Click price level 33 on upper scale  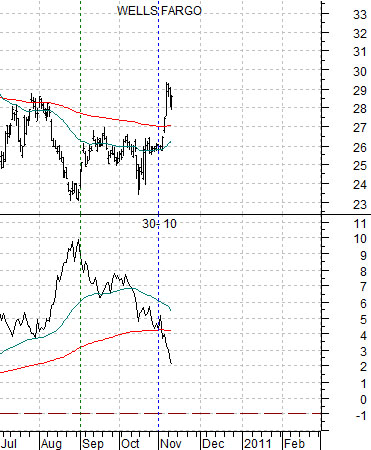[x=360, y=15]
